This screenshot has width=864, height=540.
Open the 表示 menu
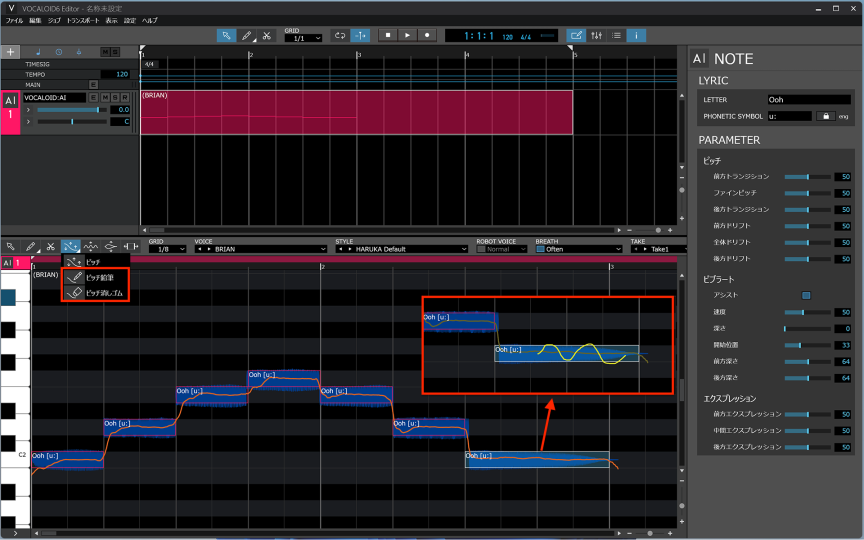tap(111, 20)
